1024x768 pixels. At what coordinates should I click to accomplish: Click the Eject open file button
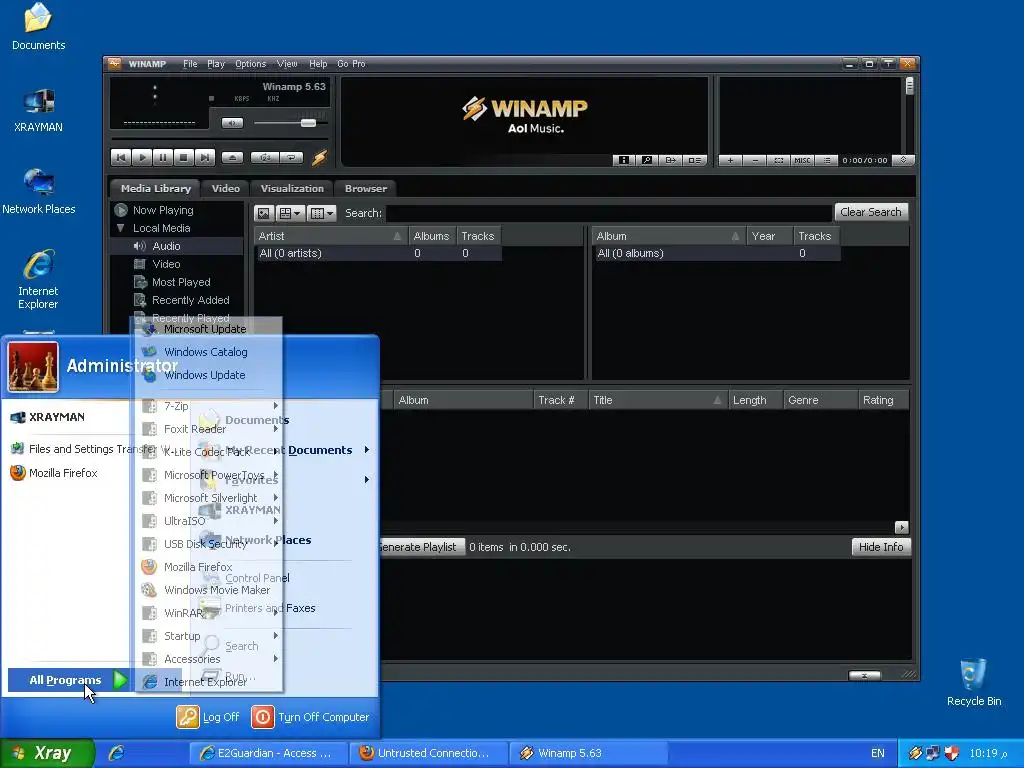coord(232,157)
